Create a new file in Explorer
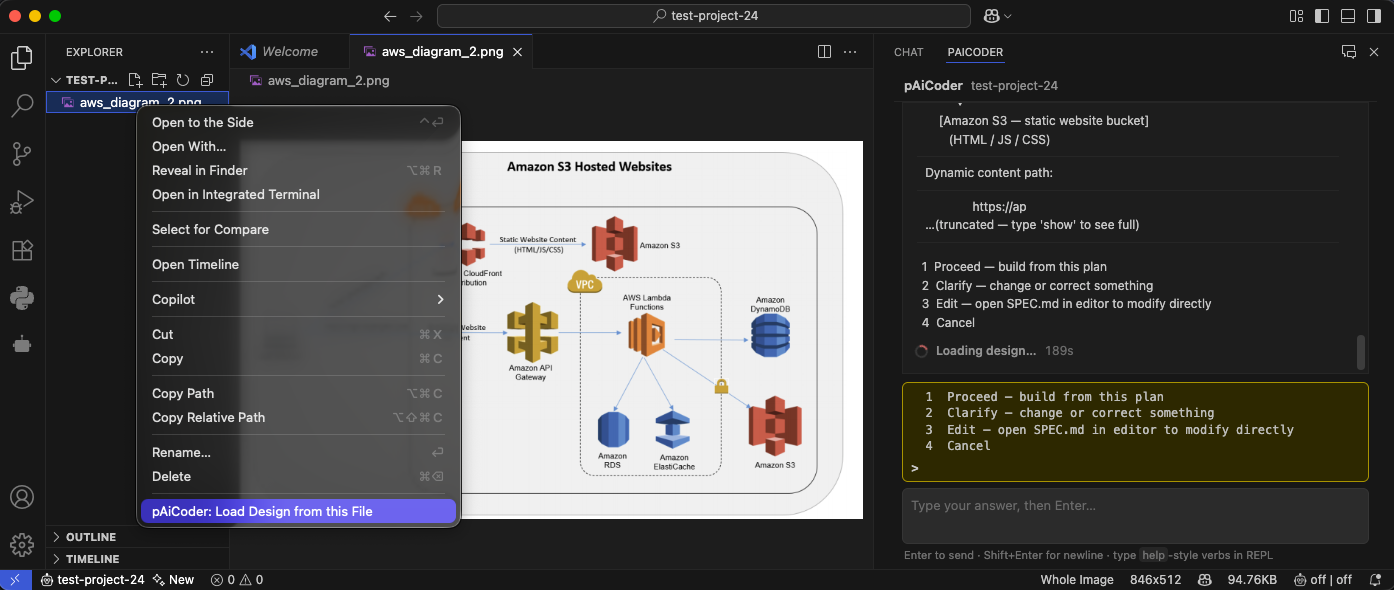The height and width of the screenshot is (590, 1394). point(135,80)
